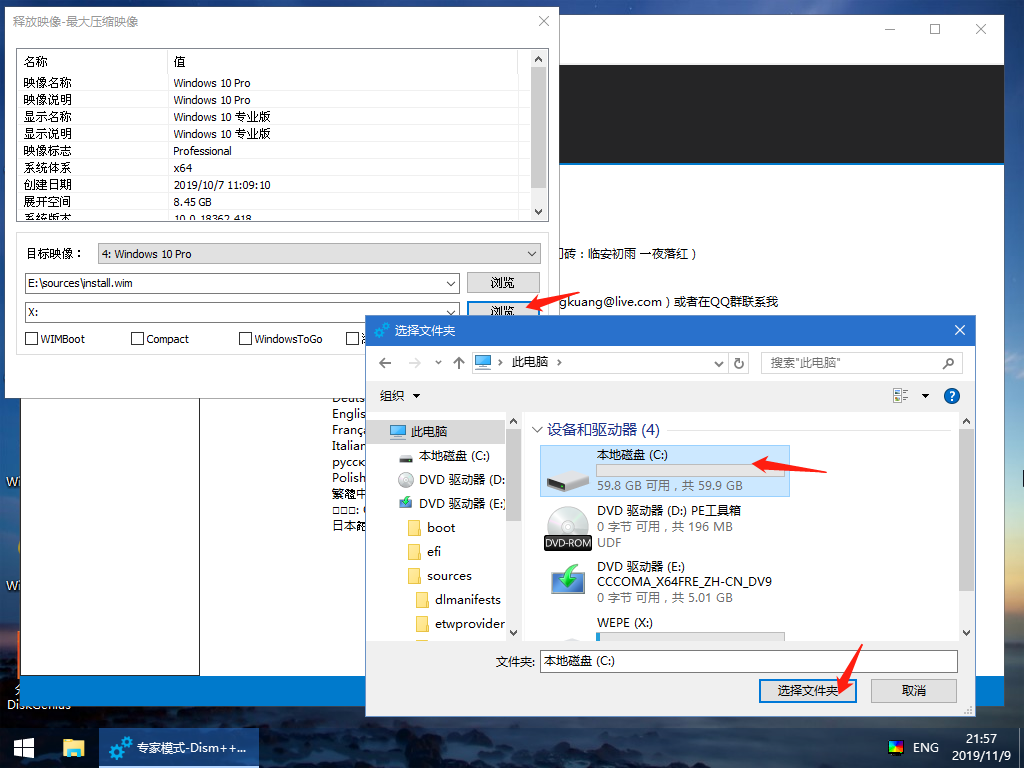This screenshot has width=1024, height=768.
Task: Refresh the folder picker location
Action: pyautogui.click(x=739, y=363)
